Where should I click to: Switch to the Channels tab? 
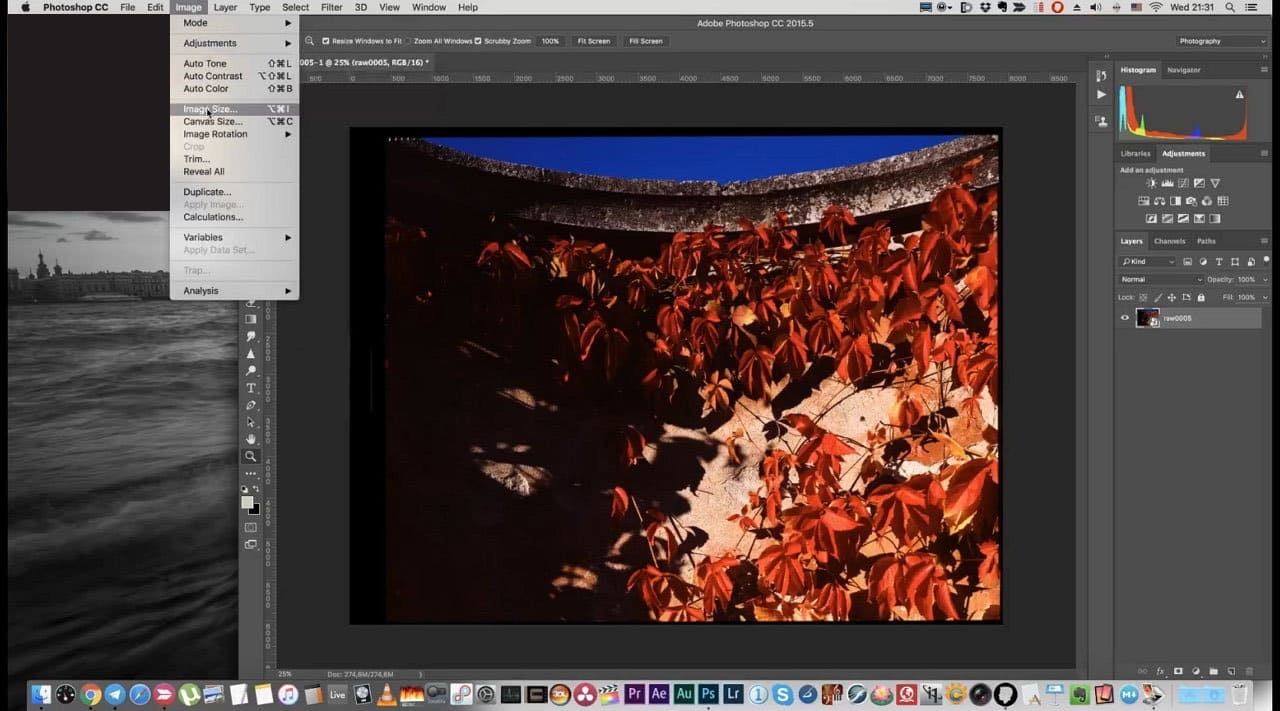click(x=1169, y=241)
